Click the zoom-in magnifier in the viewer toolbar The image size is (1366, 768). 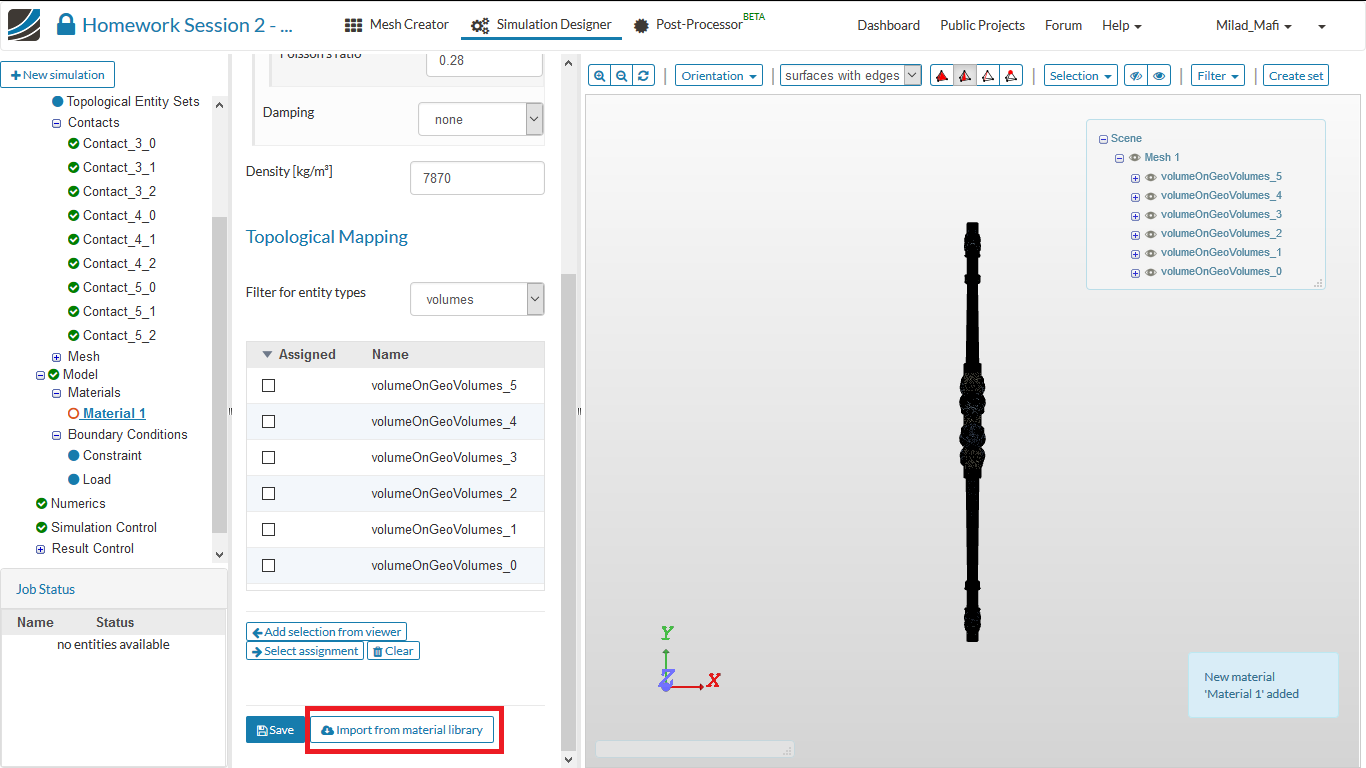(x=599, y=76)
